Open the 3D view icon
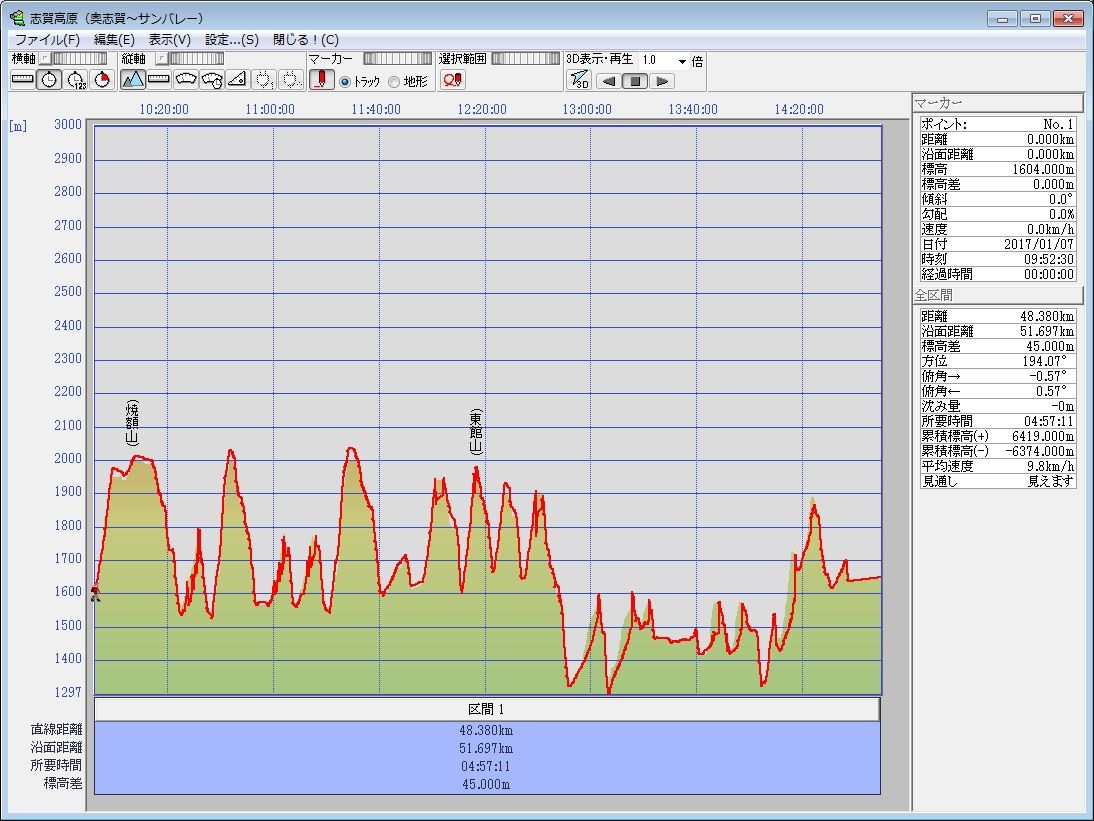The width and height of the screenshot is (1094, 821). pyautogui.click(x=579, y=80)
